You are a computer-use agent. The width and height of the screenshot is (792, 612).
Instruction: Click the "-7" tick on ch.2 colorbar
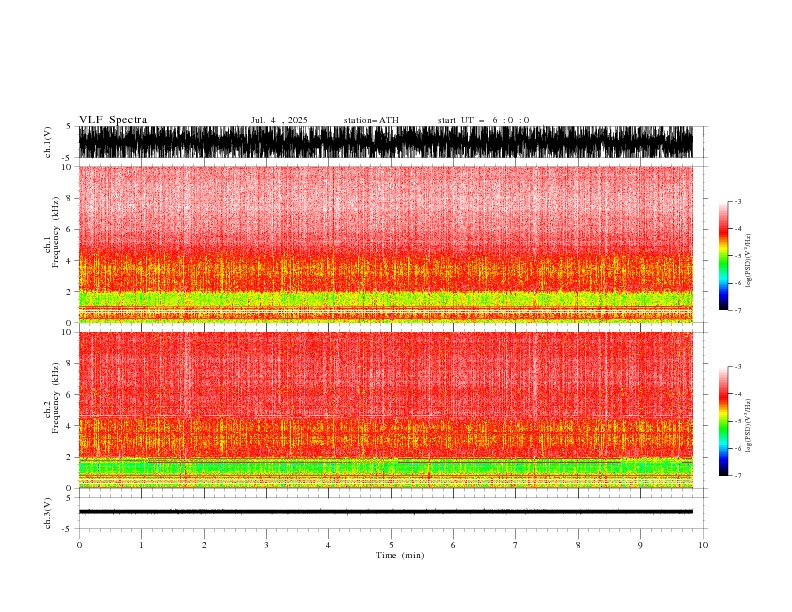[x=737, y=475]
